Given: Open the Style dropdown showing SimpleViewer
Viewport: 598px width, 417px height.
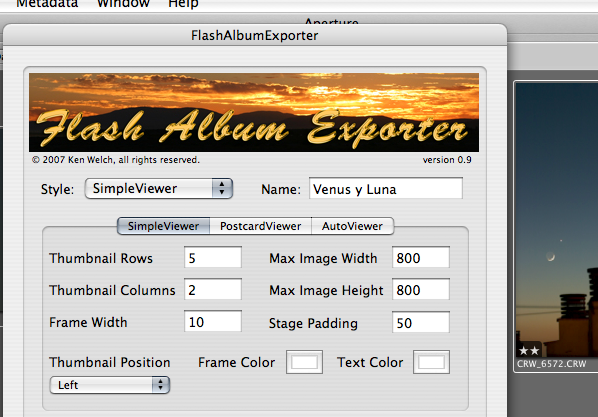Looking at the screenshot, I should [159, 188].
